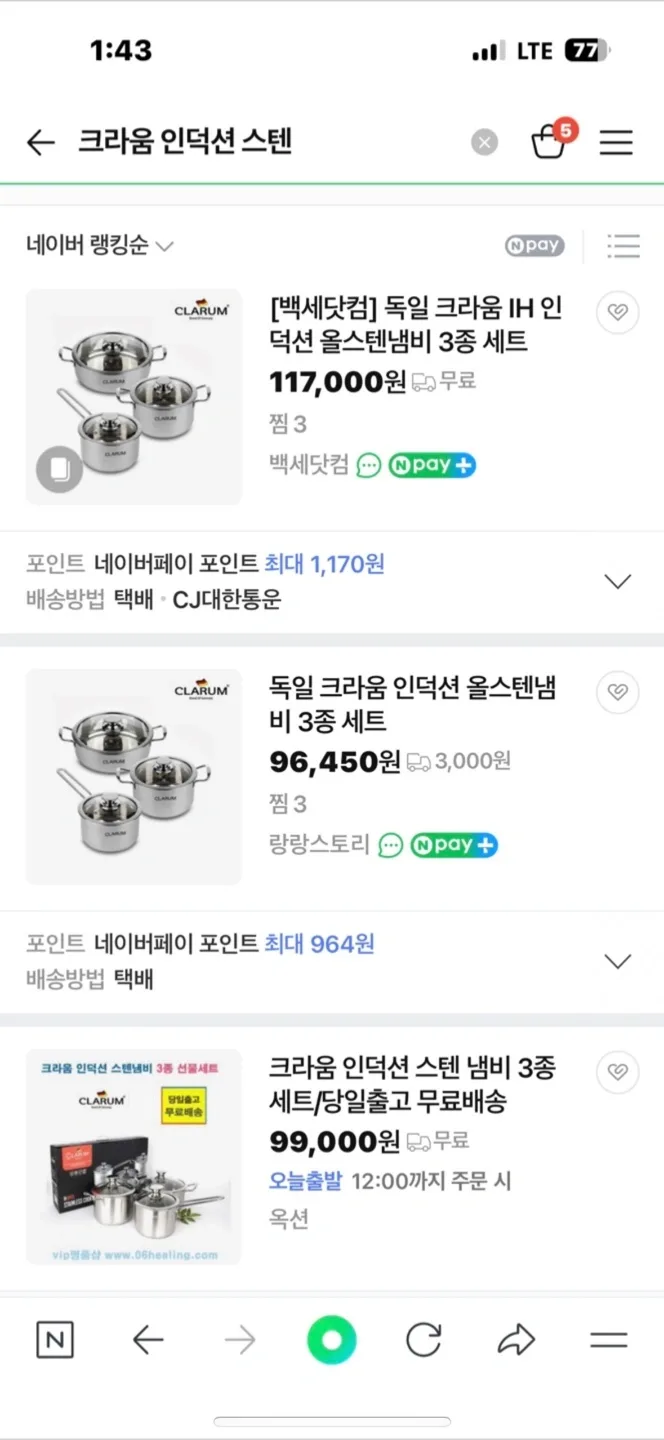Open the shopping basket with 5 items
The width and height of the screenshot is (664, 1440).
[550, 140]
